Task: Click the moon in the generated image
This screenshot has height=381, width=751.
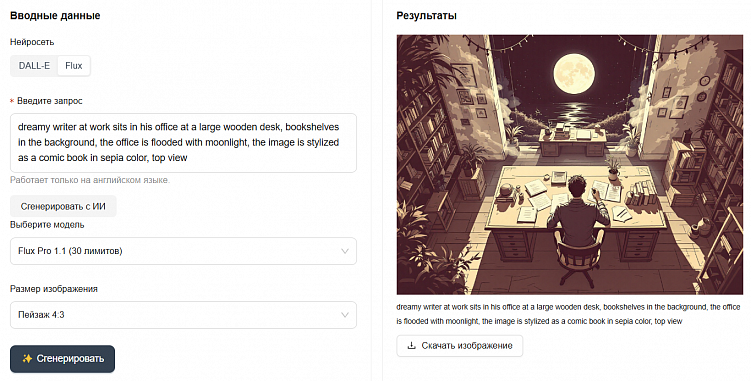Action: pyautogui.click(x=574, y=74)
